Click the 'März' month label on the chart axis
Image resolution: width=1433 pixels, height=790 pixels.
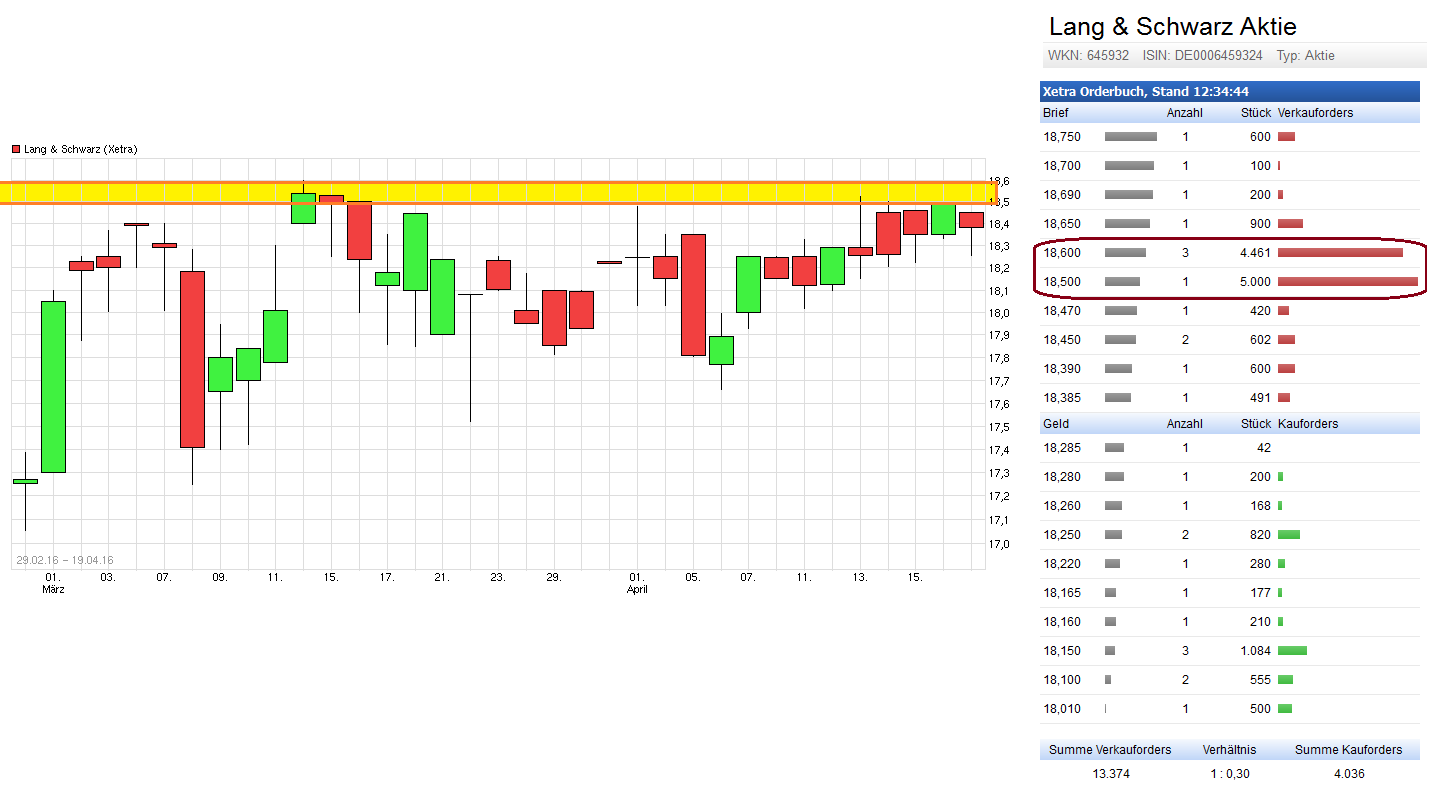pos(53,590)
